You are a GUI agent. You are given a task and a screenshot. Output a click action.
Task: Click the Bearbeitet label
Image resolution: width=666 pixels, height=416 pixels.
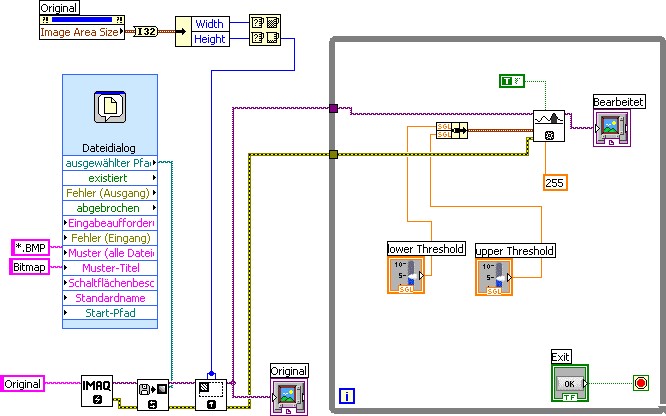click(619, 102)
